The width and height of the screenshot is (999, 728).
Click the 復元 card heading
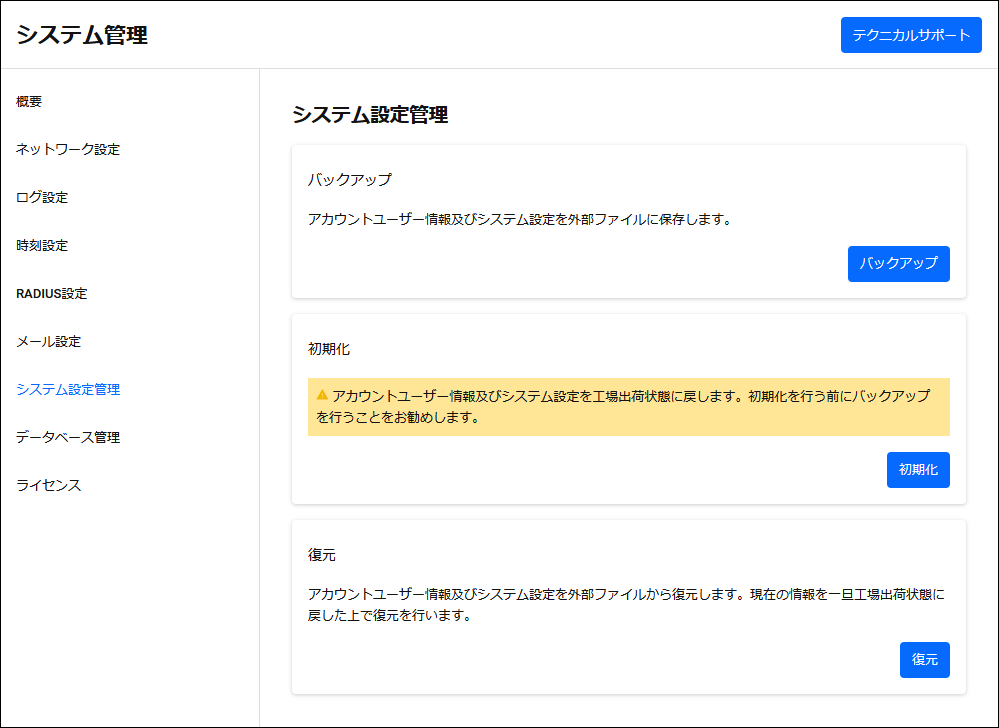[322, 555]
